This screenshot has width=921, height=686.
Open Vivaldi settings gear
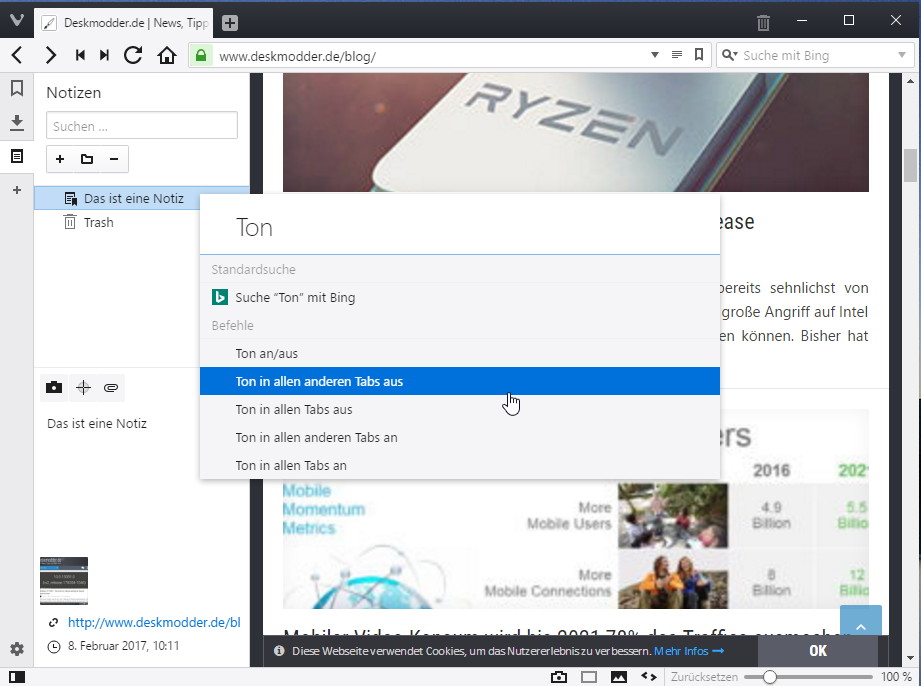(17, 649)
